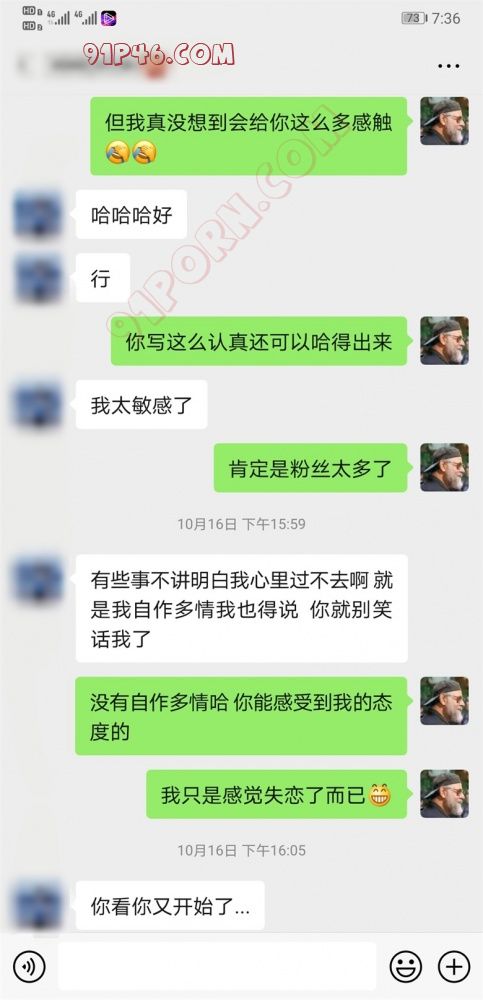483x1000 pixels.
Task: Tap the long message starting 有些事不讲明白
Action: pyautogui.click(x=241, y=608)
